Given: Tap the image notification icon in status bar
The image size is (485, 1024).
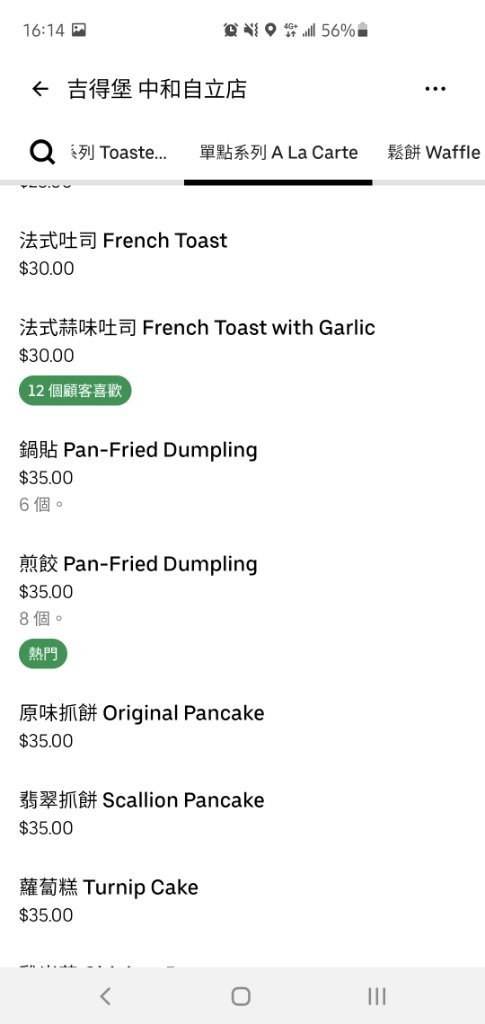Looking at the screenshot, I should pos(79,30).
